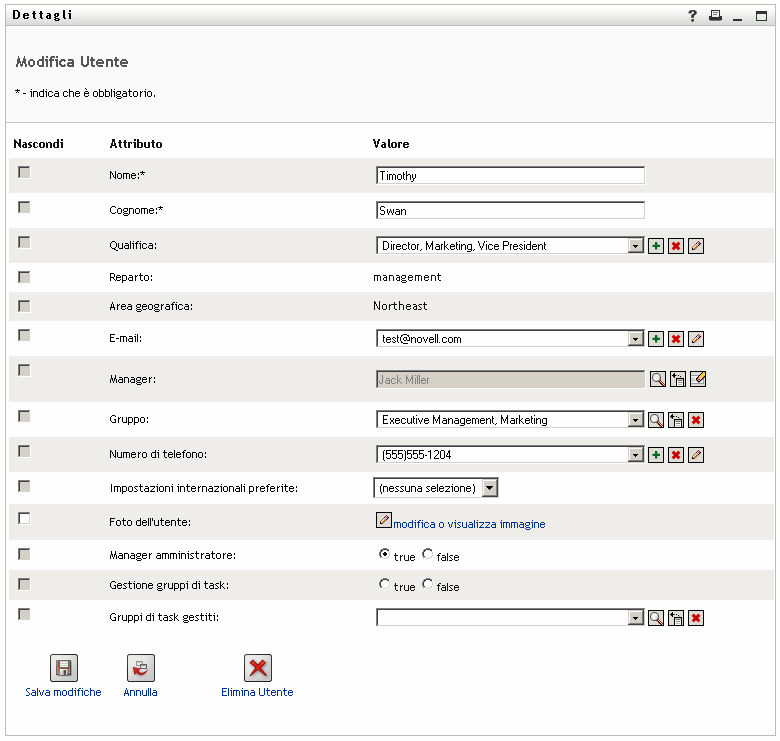The height and width of the screenshot is (741, 780).
Task: Open the search lookup icon for Manager
Action: pos(657,379)
